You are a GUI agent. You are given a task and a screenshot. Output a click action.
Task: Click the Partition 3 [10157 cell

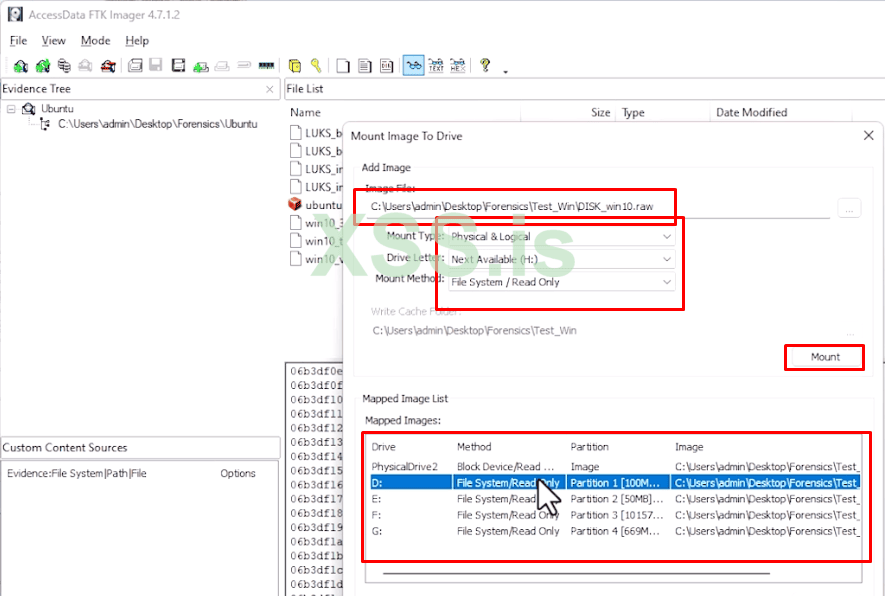[x=617, y=515]
